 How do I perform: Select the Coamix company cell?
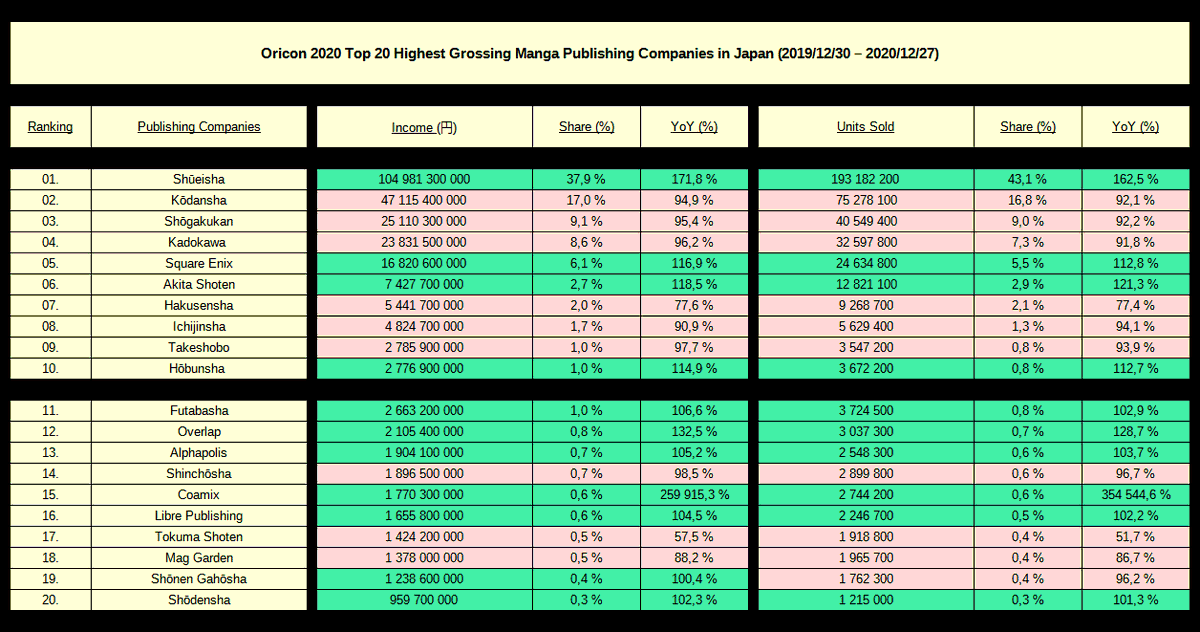199,495
